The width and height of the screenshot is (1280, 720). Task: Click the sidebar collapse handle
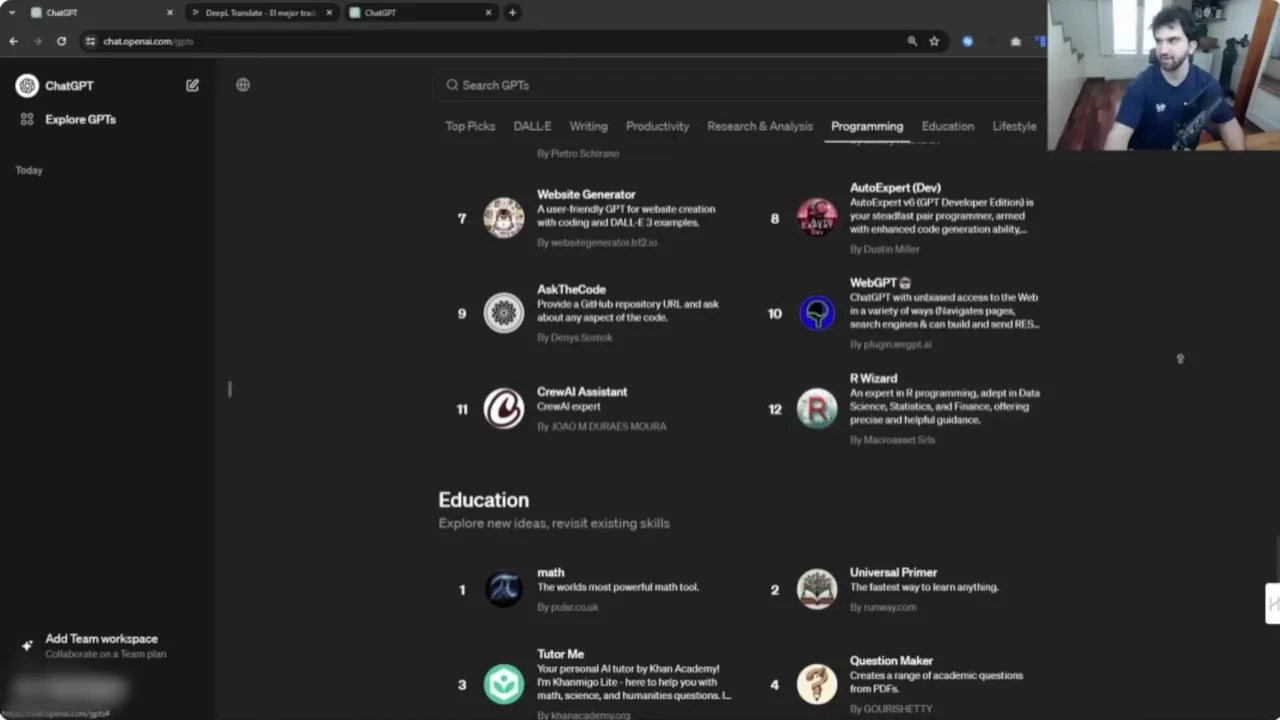click(230, 389)
